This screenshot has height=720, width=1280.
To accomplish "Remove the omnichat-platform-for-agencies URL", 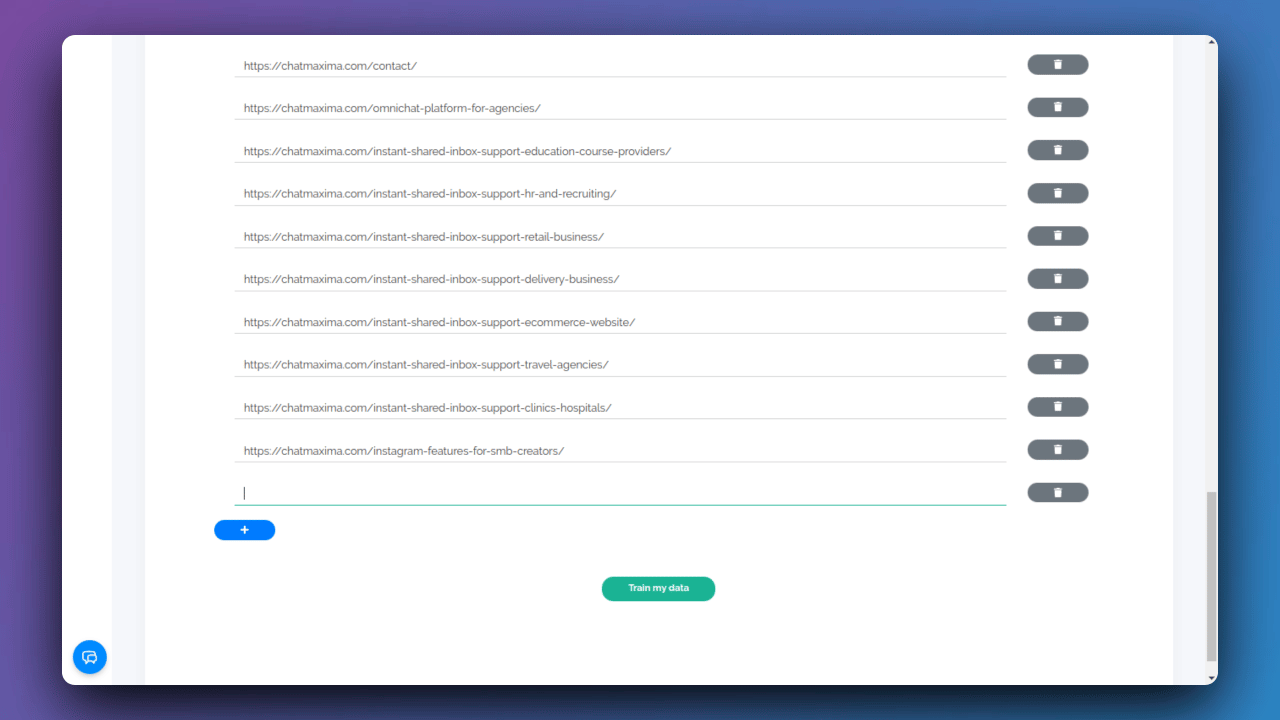I will 1057,107.
